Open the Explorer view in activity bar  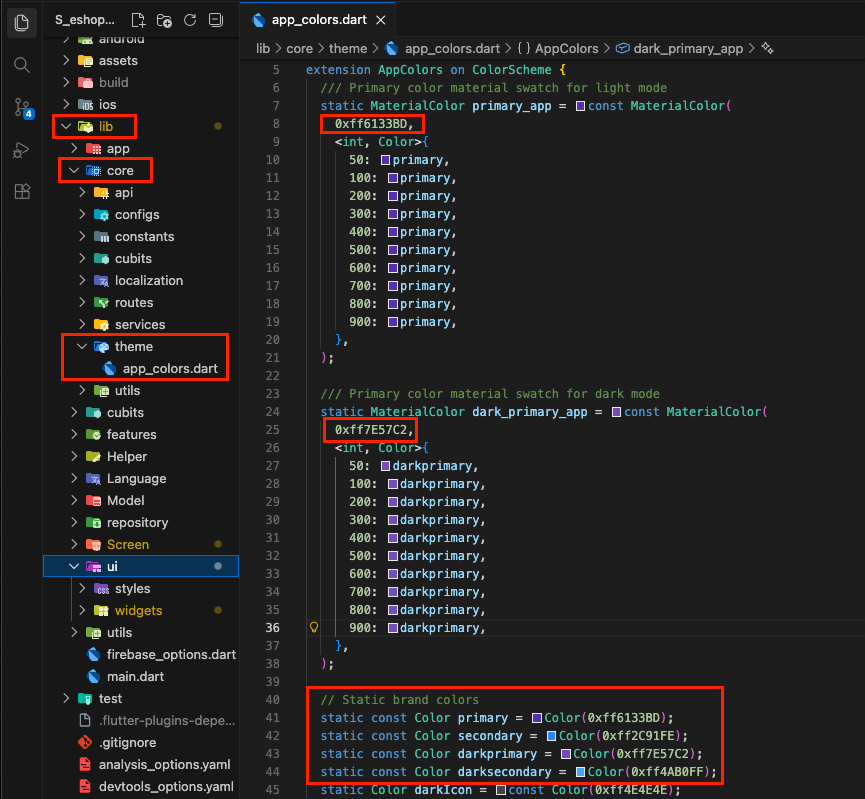pyautogui.click(x=22, y=21)
